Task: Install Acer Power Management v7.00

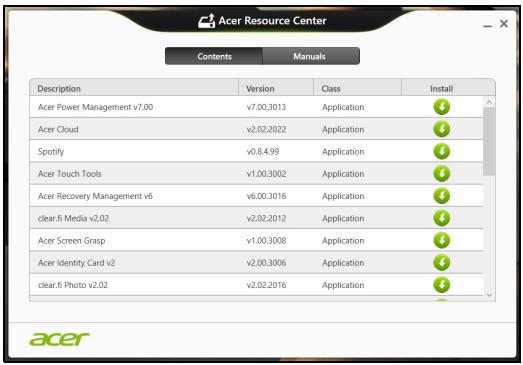Action: [x=442, y=107]
